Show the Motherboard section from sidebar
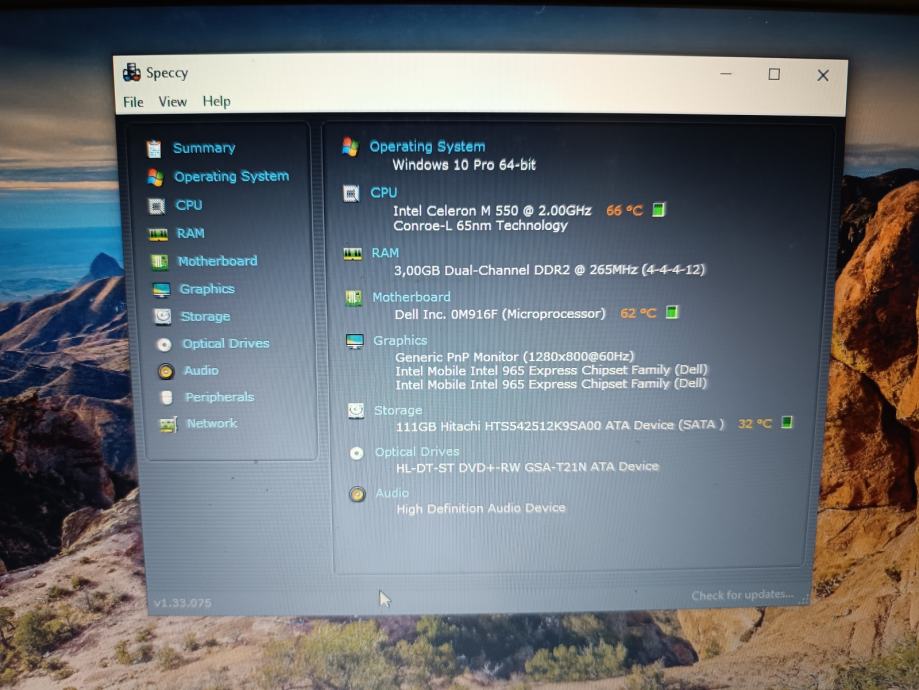Image resolution: width=919 pixels, height=690 pixels. click(x=217, y=261)
